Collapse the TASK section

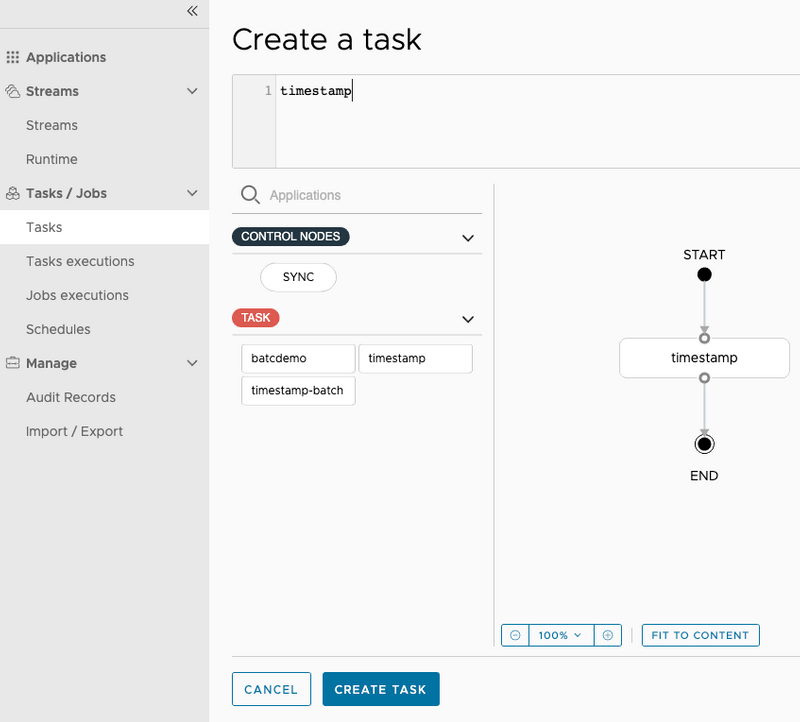467,319
